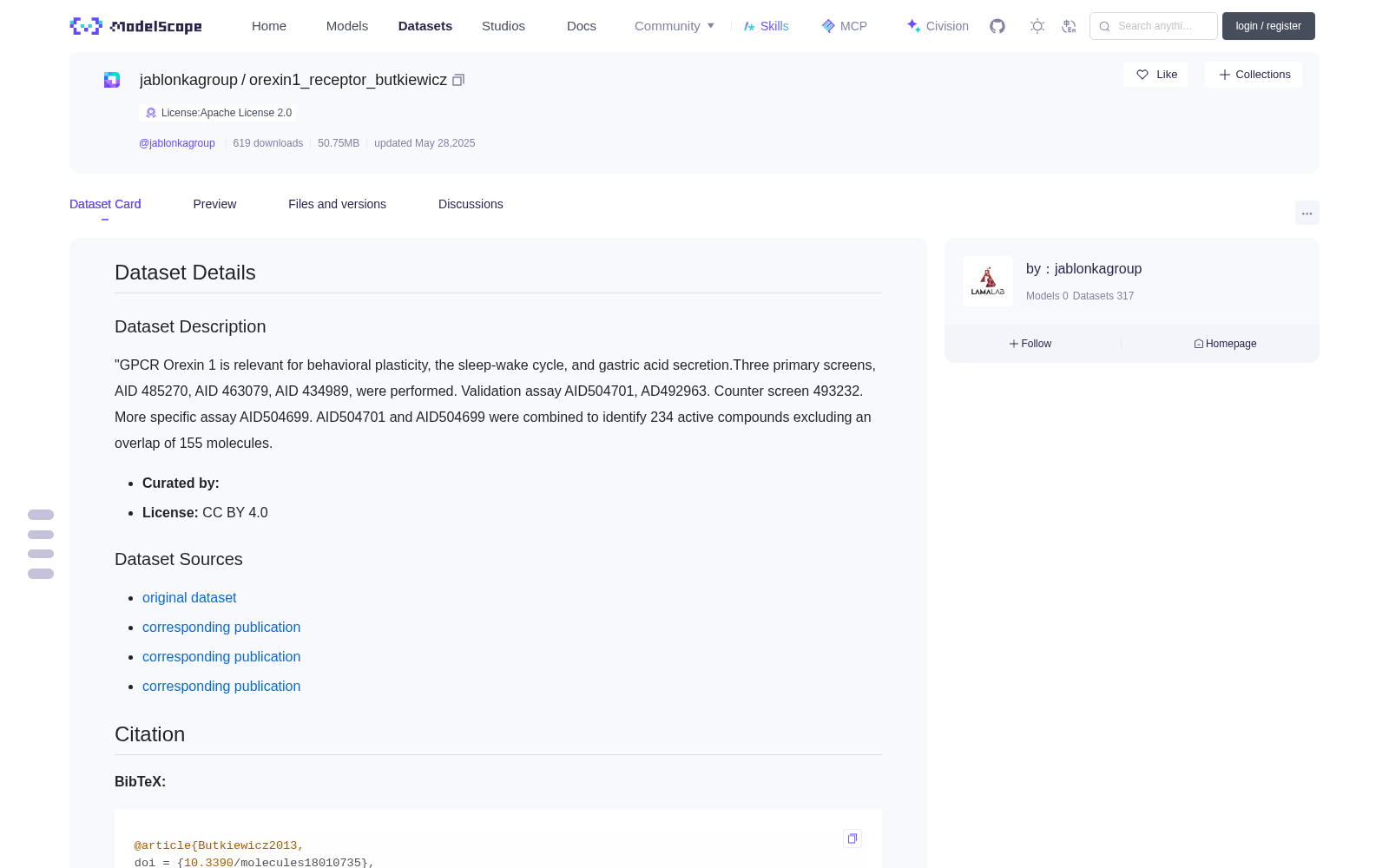1389x868 pixels.
Task: Click the License: CC BY 4.0 bullet
Action: click(205, 512)
